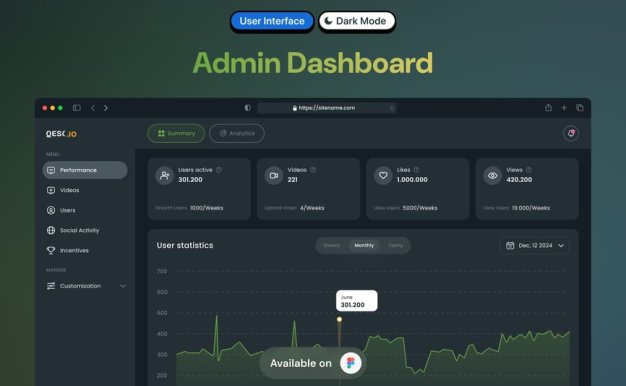
Task: Expand the Customization chevron
Action: click(x=123, y=286)
